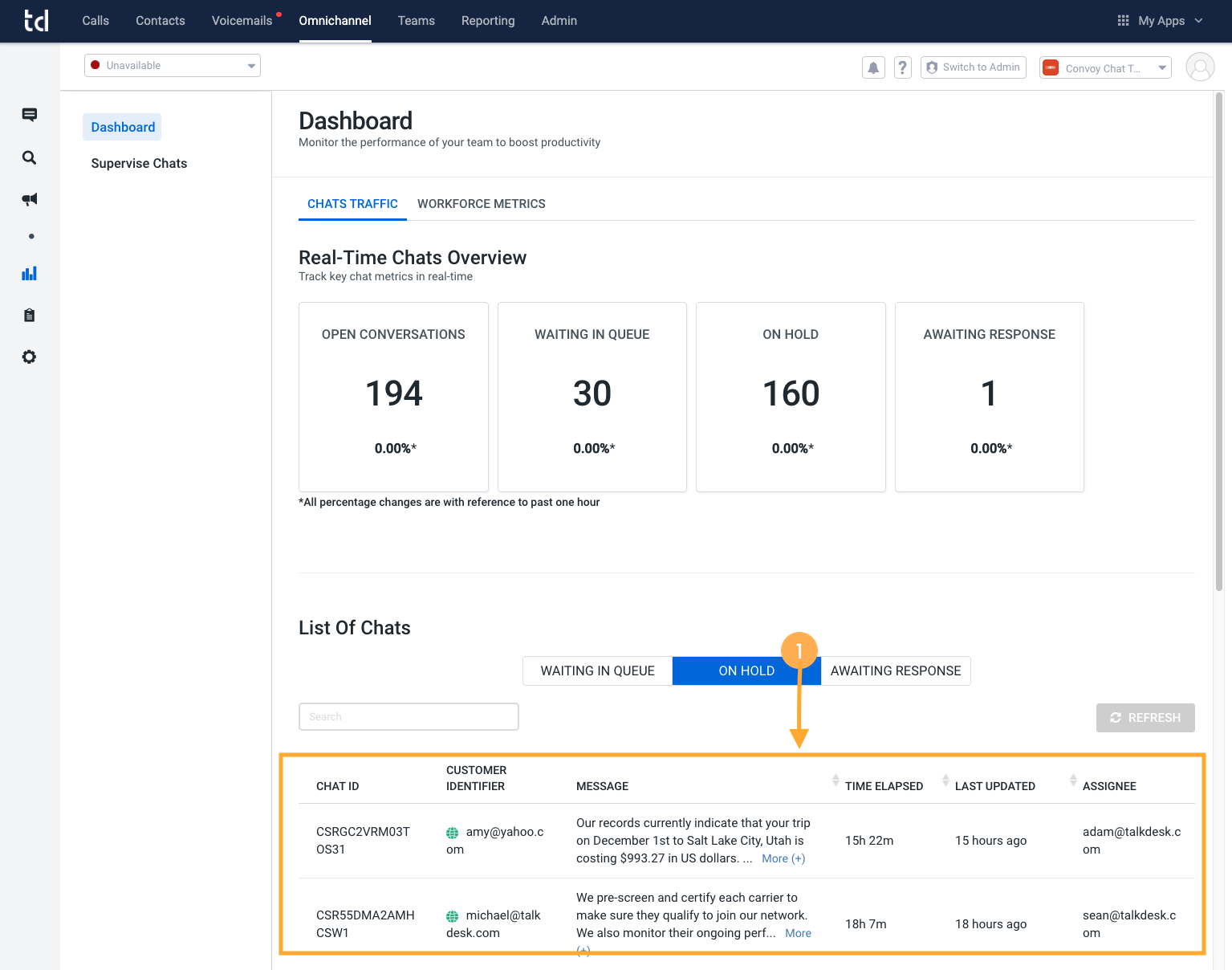
Task: Expand the Unavailable status dropdown
Action: click(x=173, y=66)
